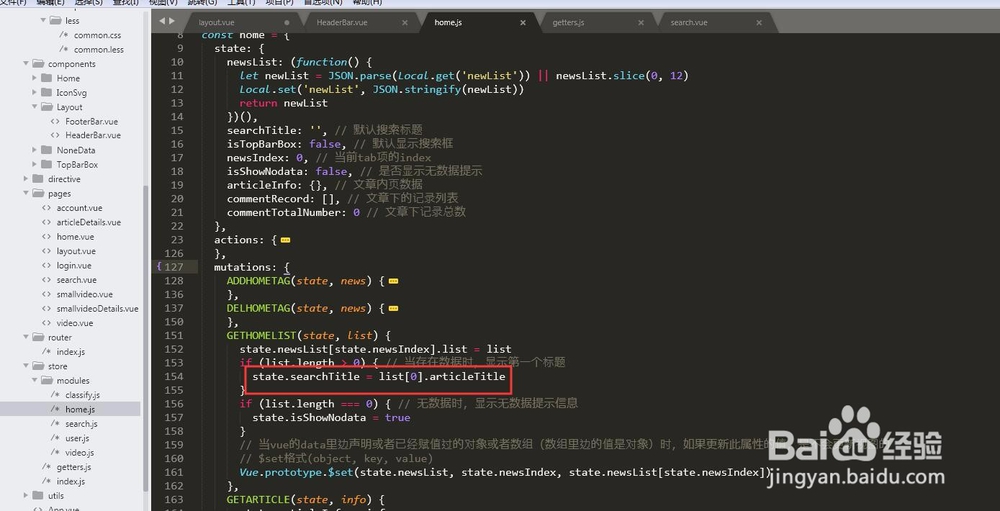
Task: Click the folder icon beside directive
Action: tap(38, 179)
